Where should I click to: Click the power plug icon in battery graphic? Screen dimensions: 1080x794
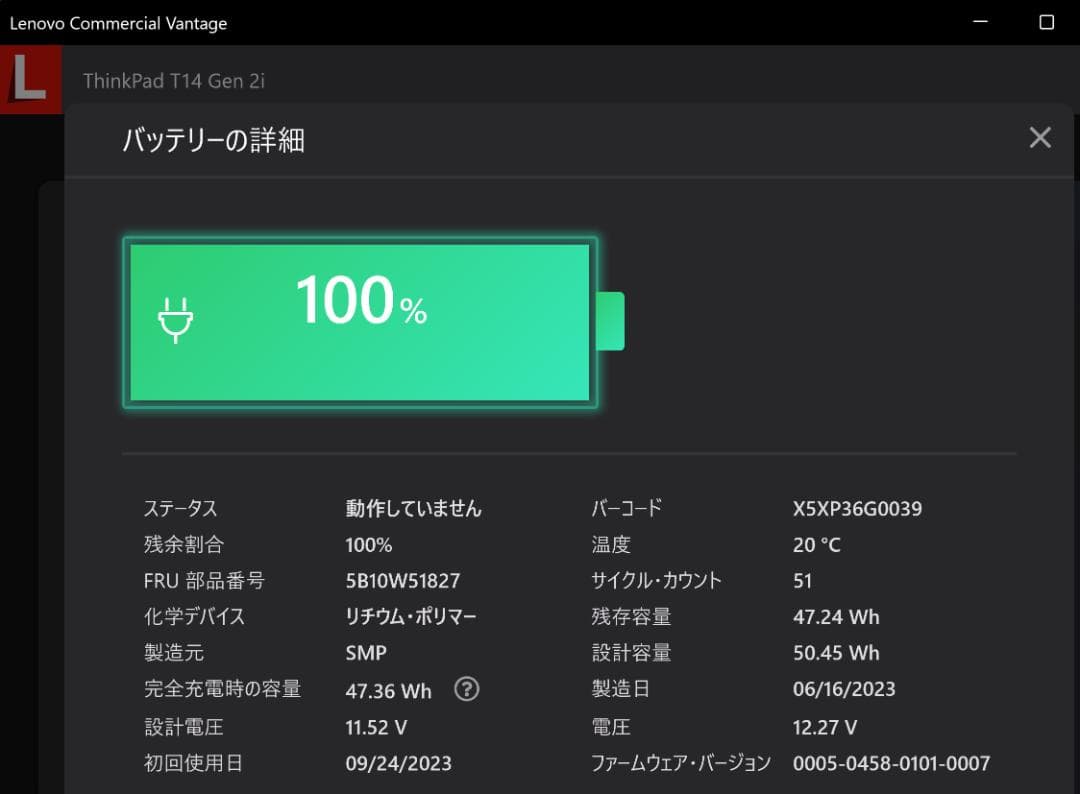176,322
